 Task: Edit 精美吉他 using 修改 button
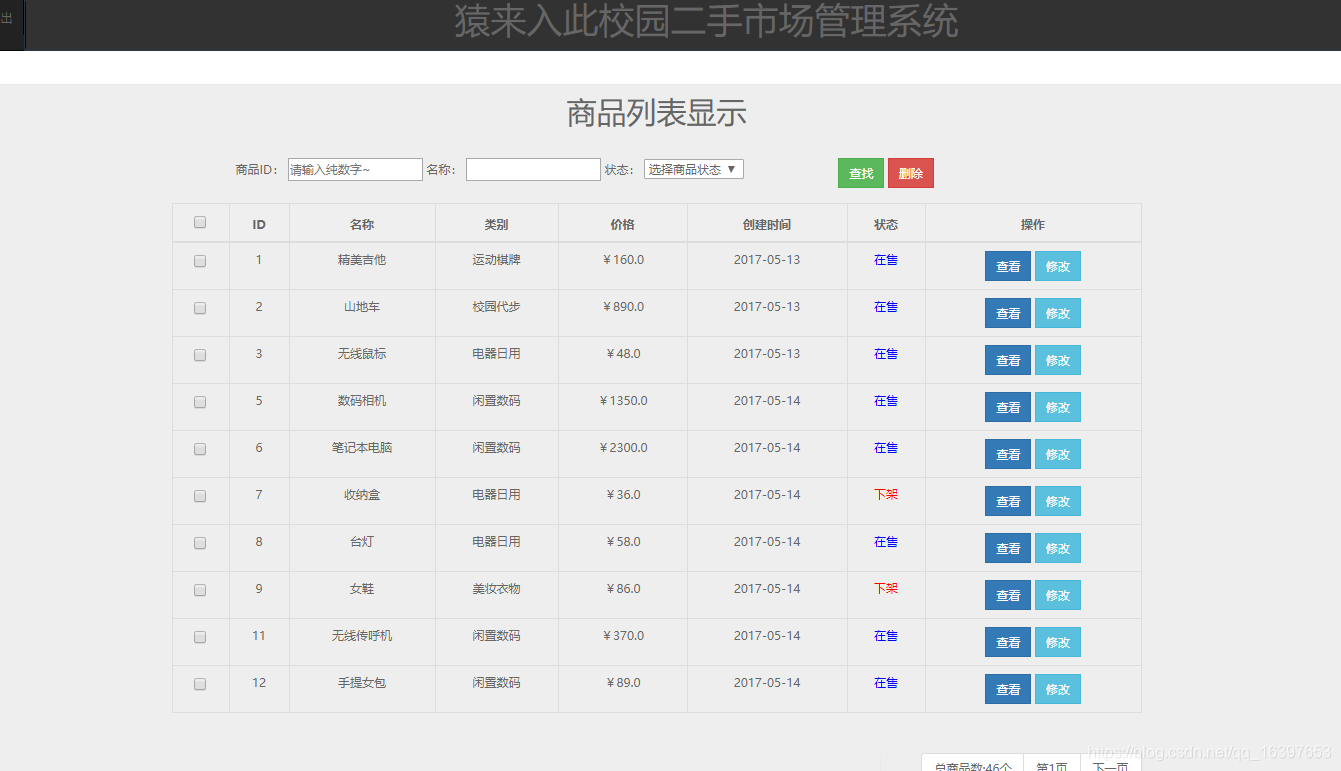1058,266
